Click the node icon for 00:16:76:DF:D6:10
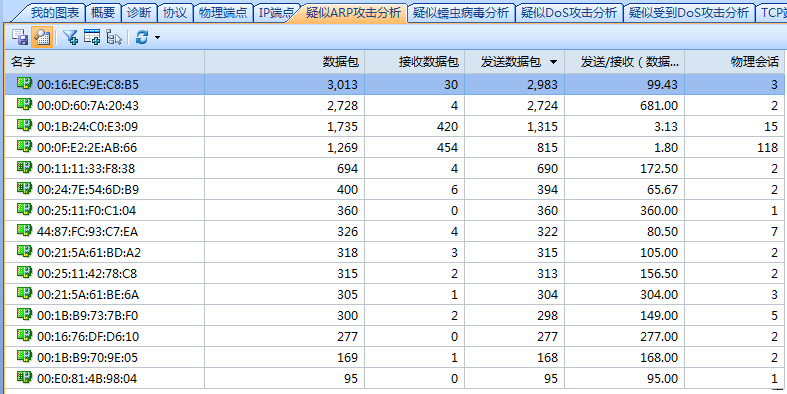Viewport: 787px width, 394px height. (x=25, y=336)
